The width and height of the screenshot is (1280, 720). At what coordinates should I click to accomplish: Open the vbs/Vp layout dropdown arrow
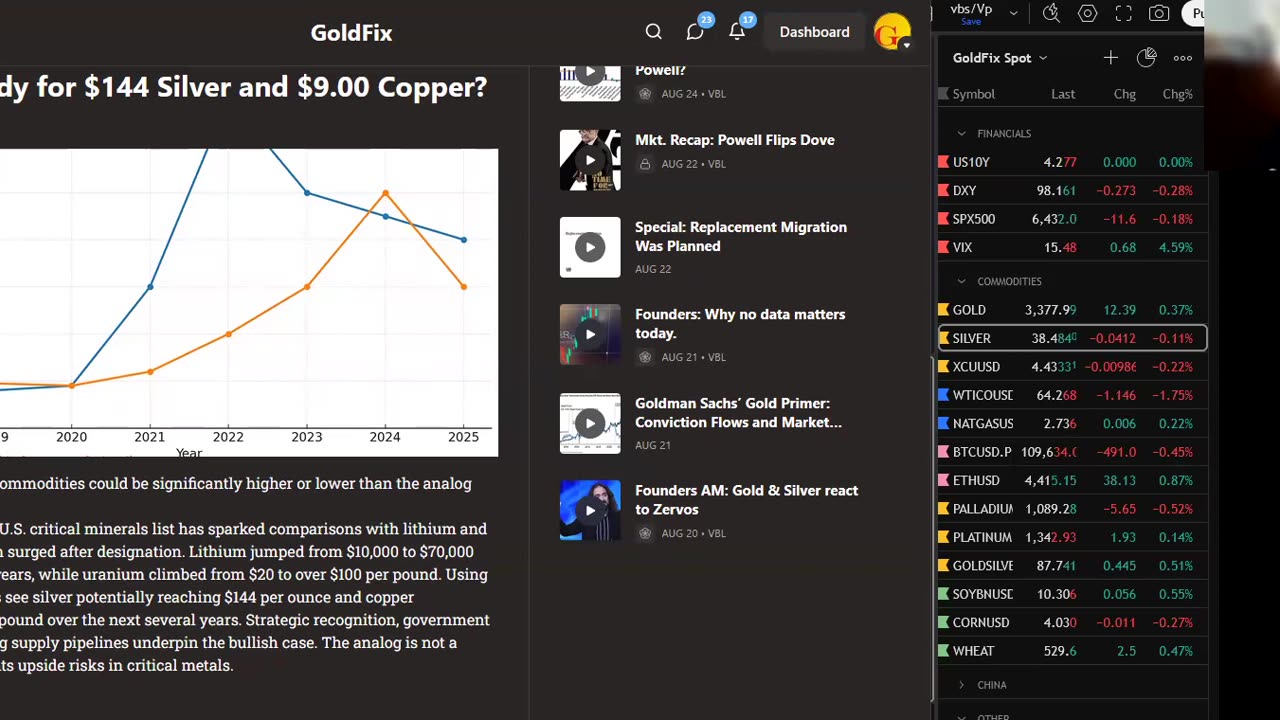[1013, 13]
